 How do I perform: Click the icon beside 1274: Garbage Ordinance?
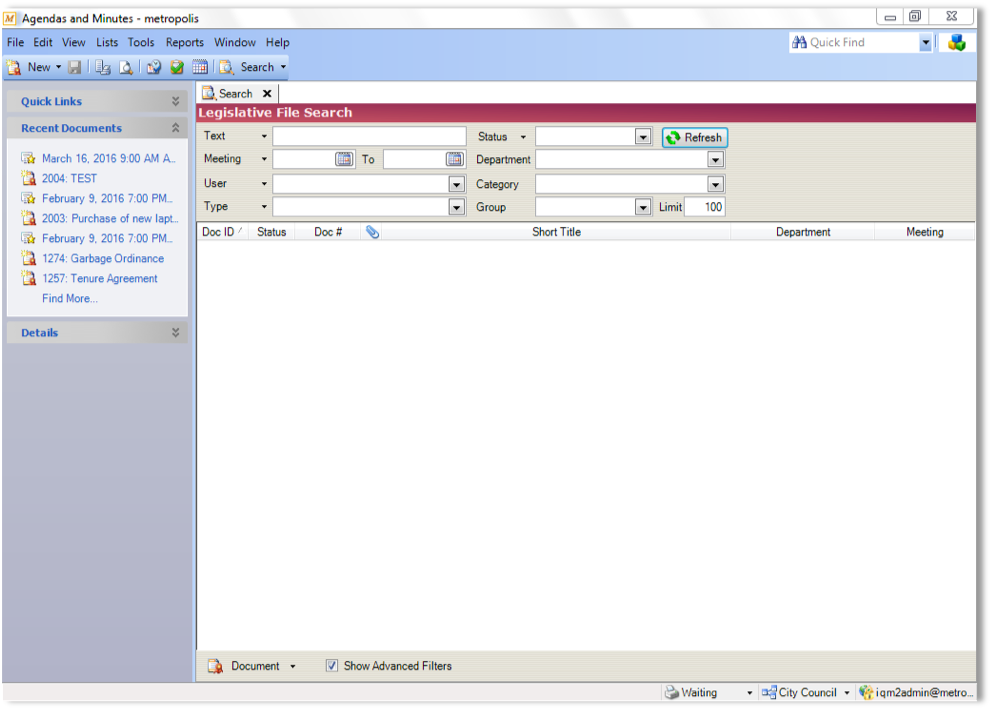click(28, 258)
